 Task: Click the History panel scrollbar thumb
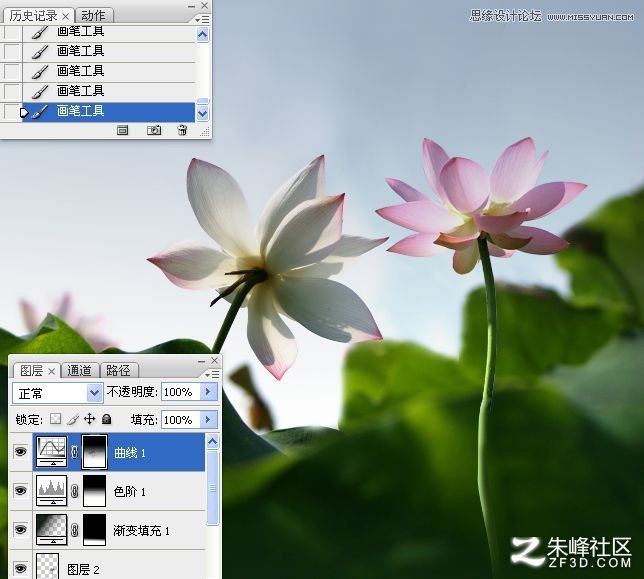click(x=202, y=101)
